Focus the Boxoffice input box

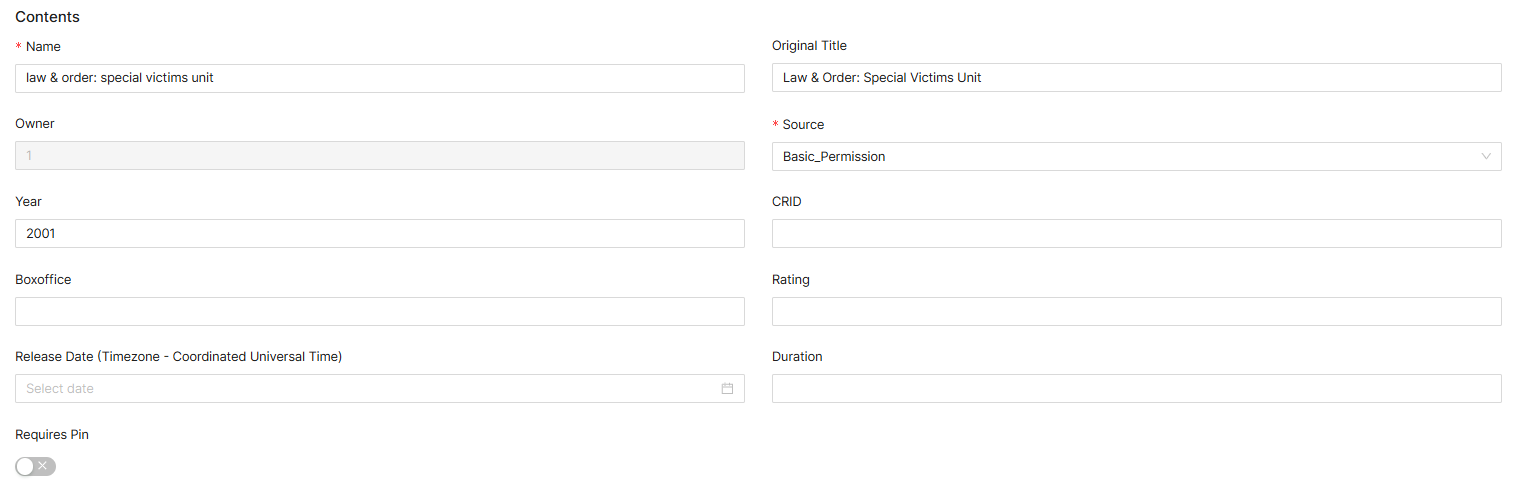point(380,311)
